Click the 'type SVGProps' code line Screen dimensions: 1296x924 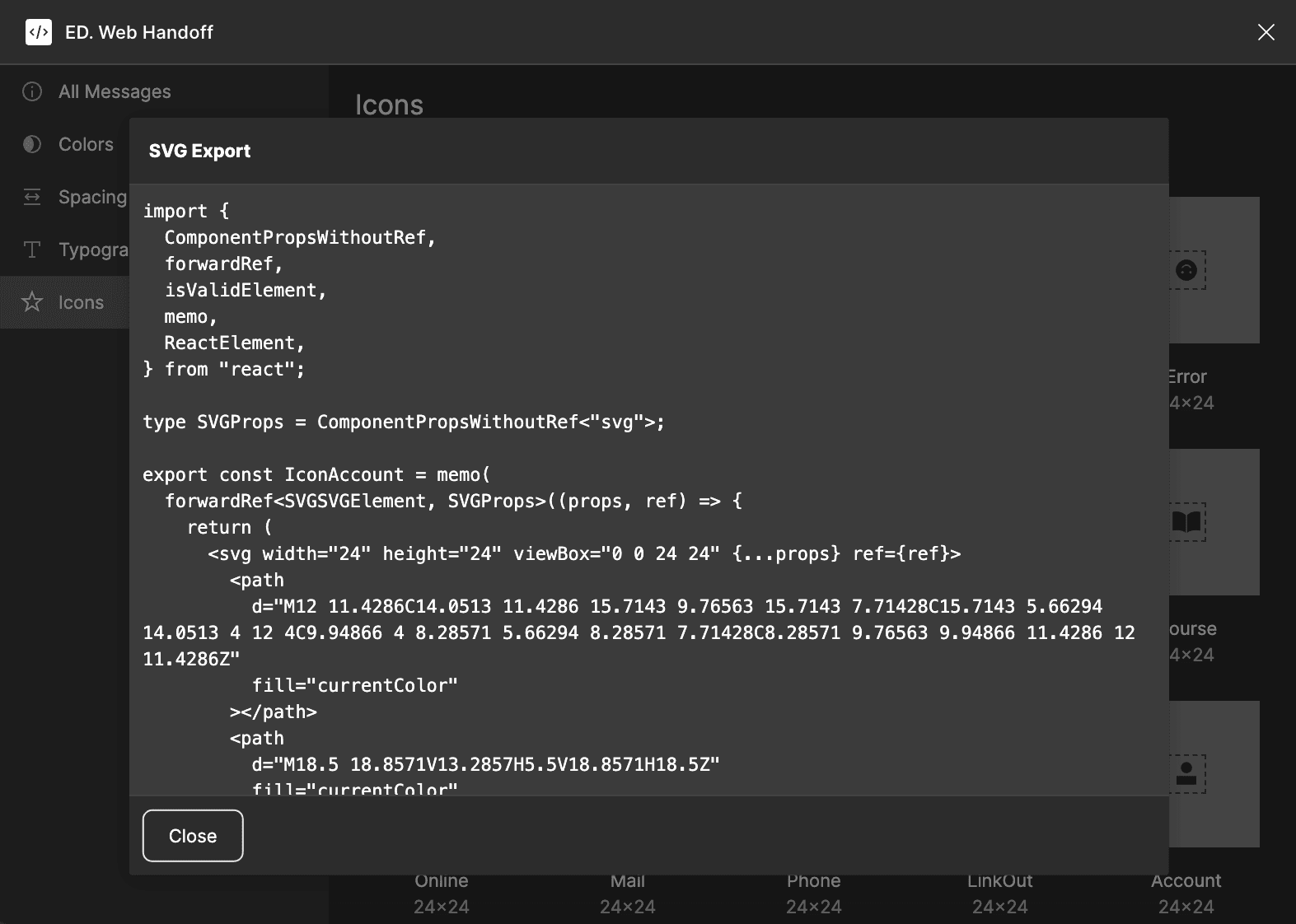click(x=404, y=422)
